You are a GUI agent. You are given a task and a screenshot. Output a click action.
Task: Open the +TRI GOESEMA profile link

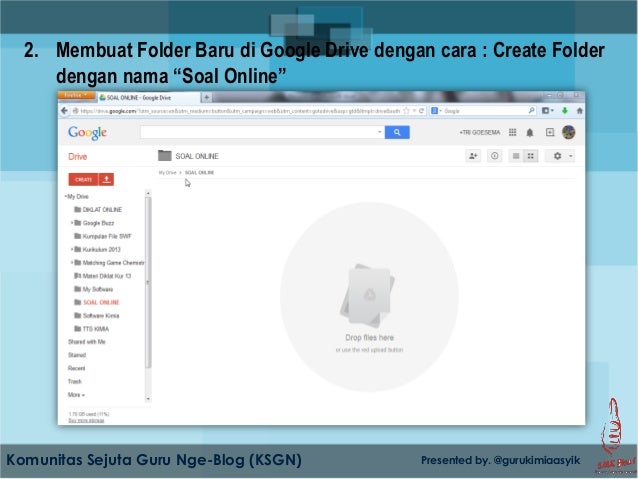(x=480, y=132)
